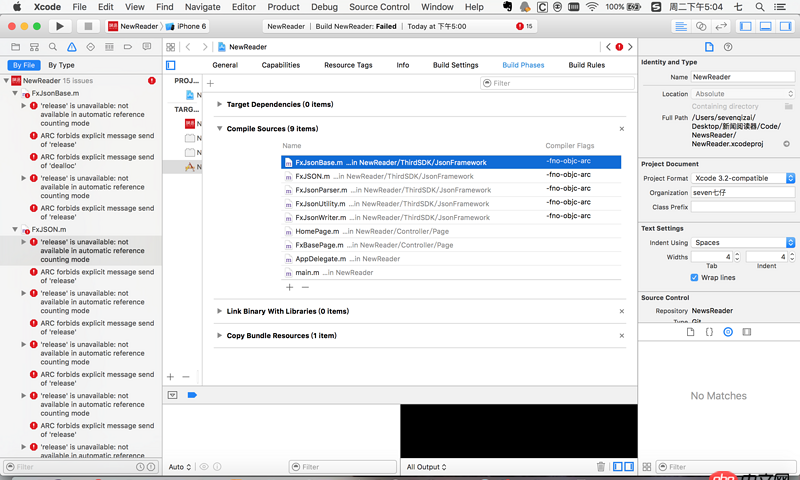Open the Auto variables scope dropdown

pos(180,467)
